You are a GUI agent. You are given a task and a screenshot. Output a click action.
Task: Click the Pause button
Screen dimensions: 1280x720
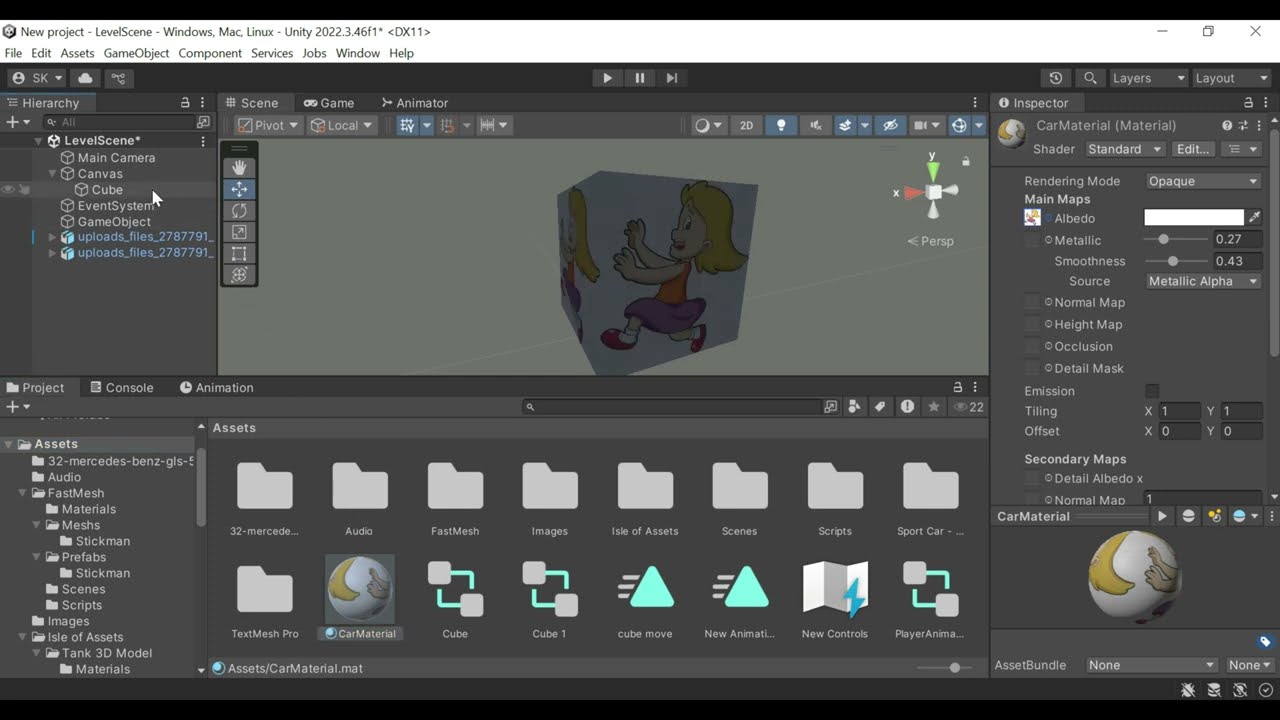click(x=640, y=78)
